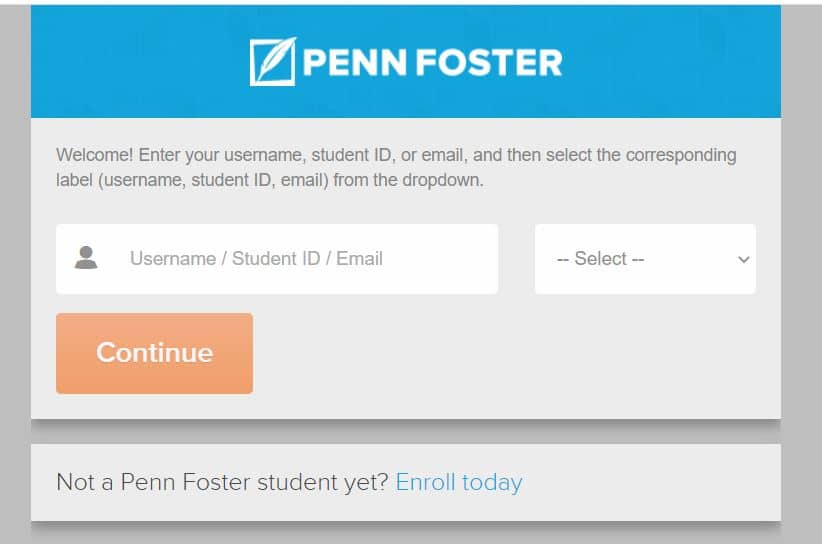Click the "label (username, student ID, email)" instruction line
Viewport: 822px width, 544px height.
point(192,180)
